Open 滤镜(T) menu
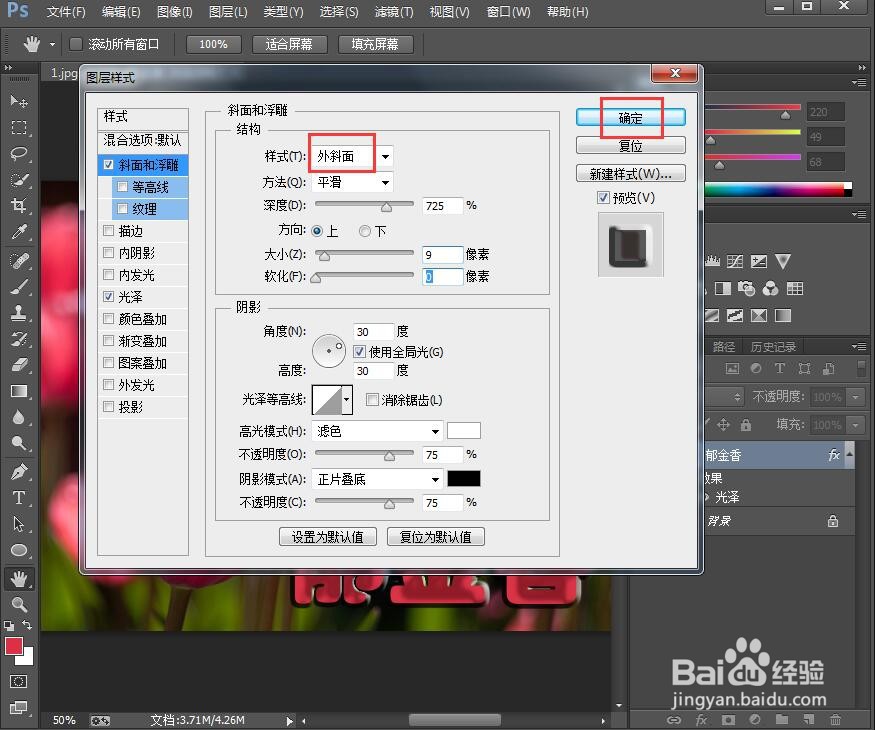The height and width of the screenshot is (730, 875). click(394, 12)
